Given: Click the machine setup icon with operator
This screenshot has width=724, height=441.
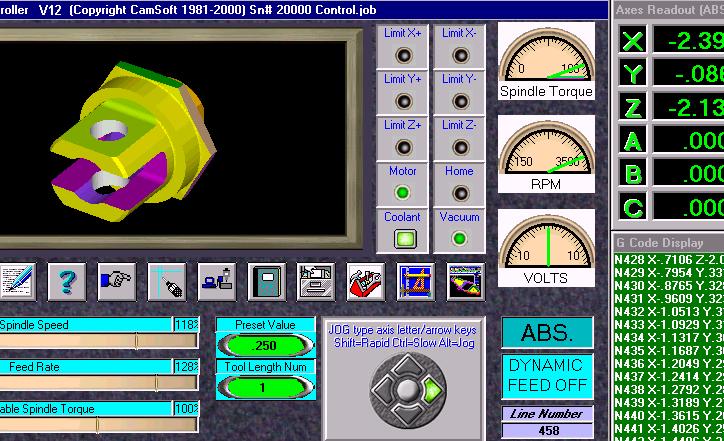Looking at the screenshot, I should (x=216, y=281).
